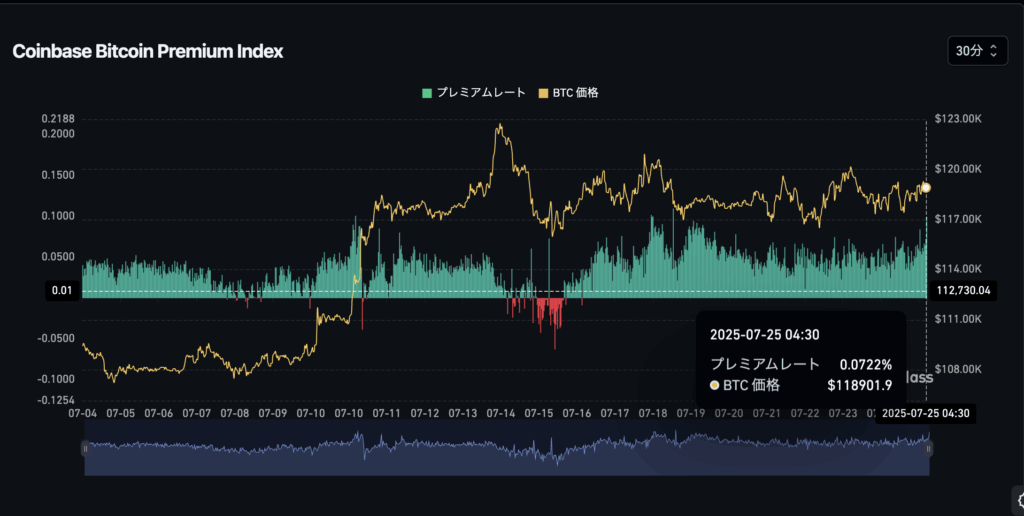Viewport: 1024px width, 516px height.
Task: Click the $123.00K price axis label
Action: (958, 119)
